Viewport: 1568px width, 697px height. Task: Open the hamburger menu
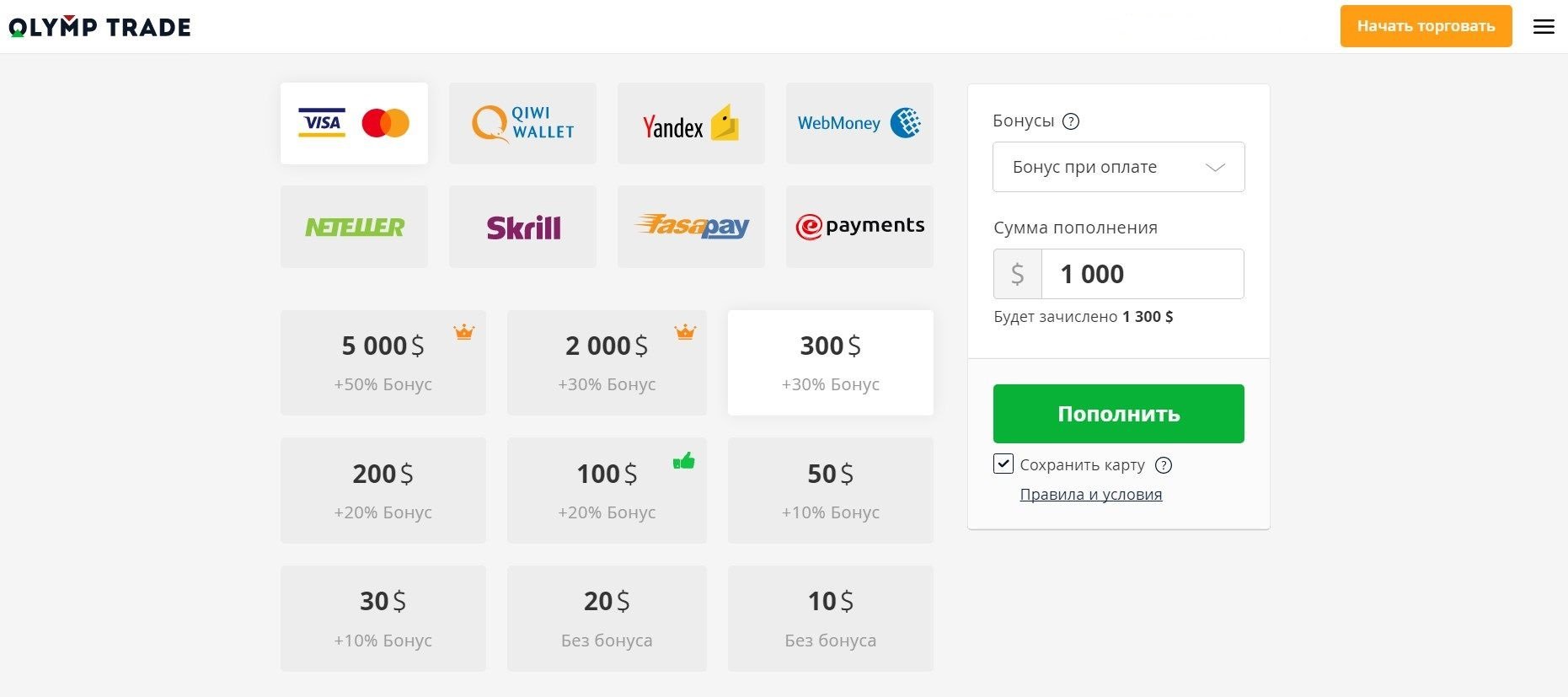click(1544, 27)
